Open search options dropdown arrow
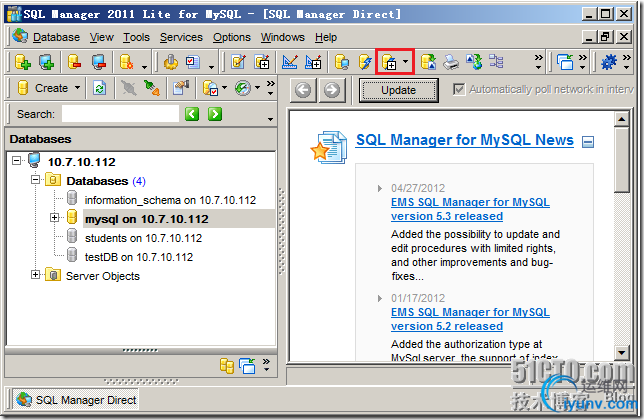 [x=270, y=119]
